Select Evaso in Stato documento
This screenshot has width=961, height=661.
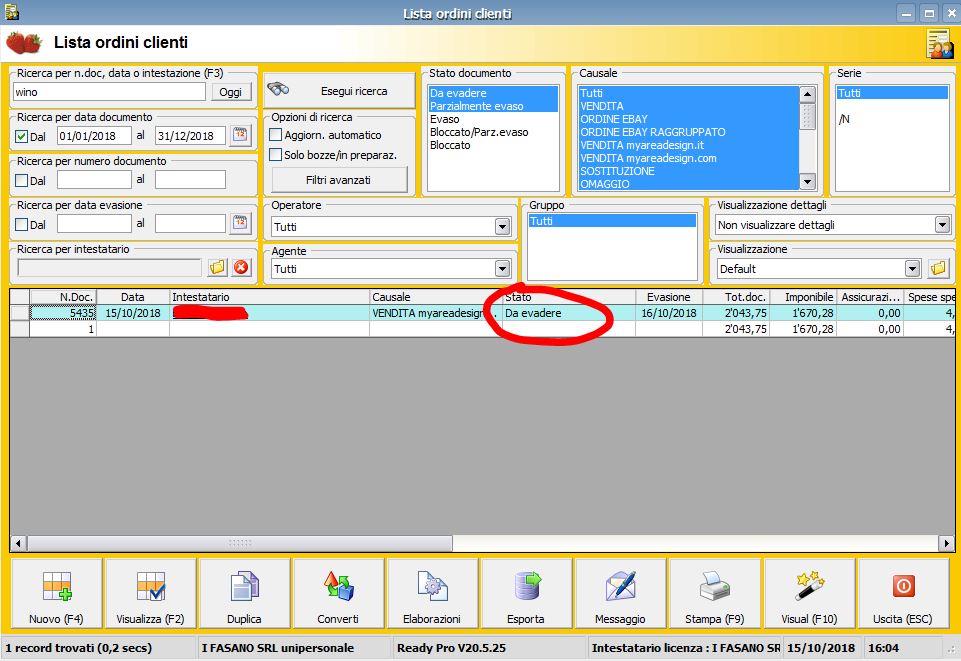coord(493,119)
